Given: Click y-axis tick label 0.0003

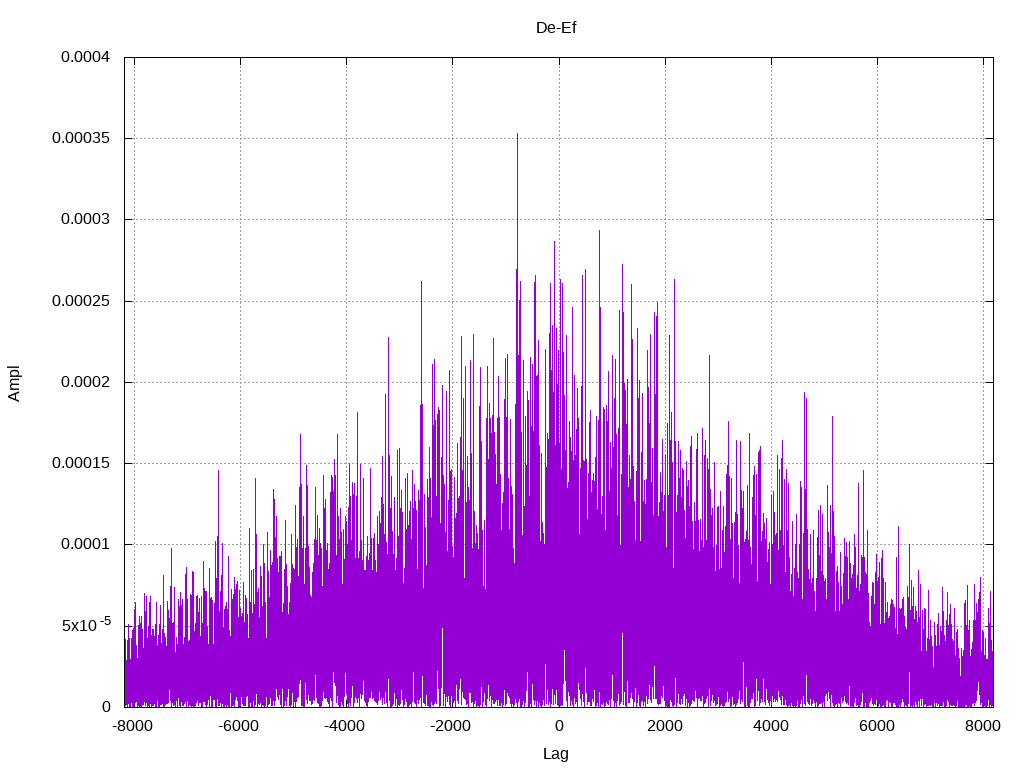Looking at the screenshot, I should coord(86,219).
